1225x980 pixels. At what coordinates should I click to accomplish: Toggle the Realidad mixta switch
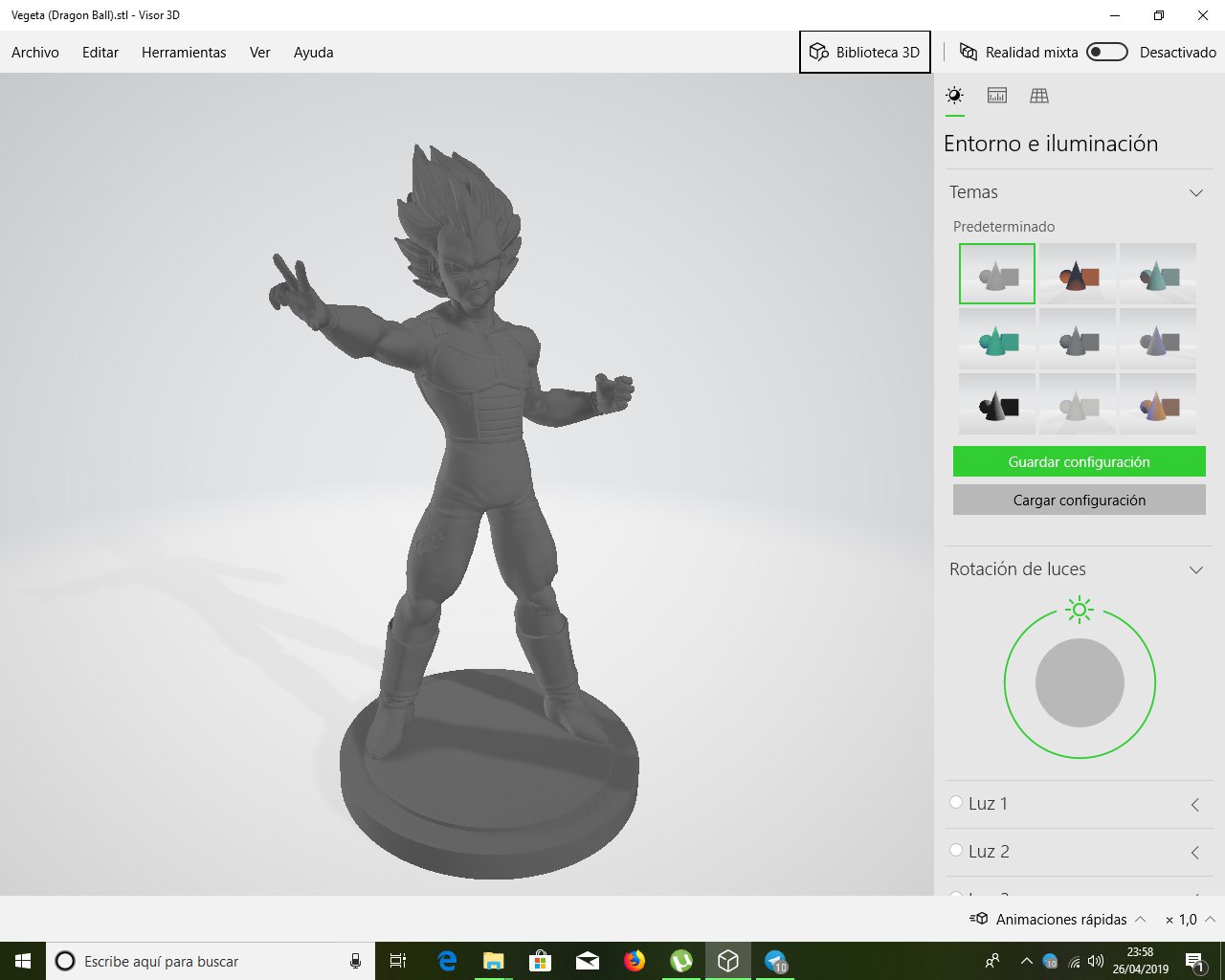(x=1107, y=52)
